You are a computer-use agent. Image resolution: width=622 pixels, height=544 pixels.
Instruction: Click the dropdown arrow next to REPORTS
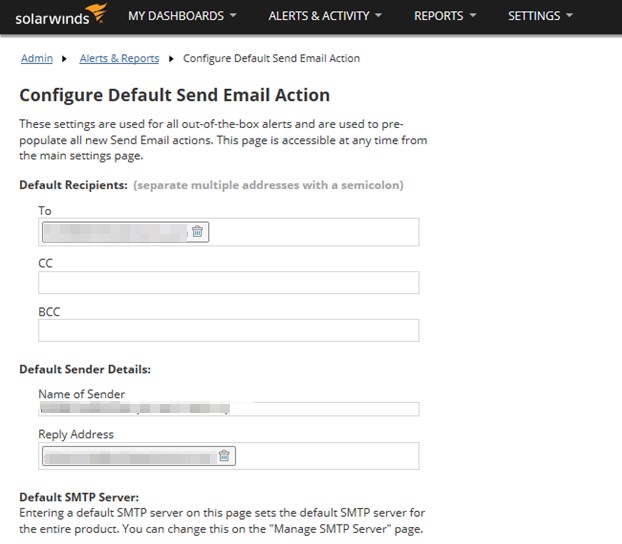pyautogui.click(x=472, y=16)
